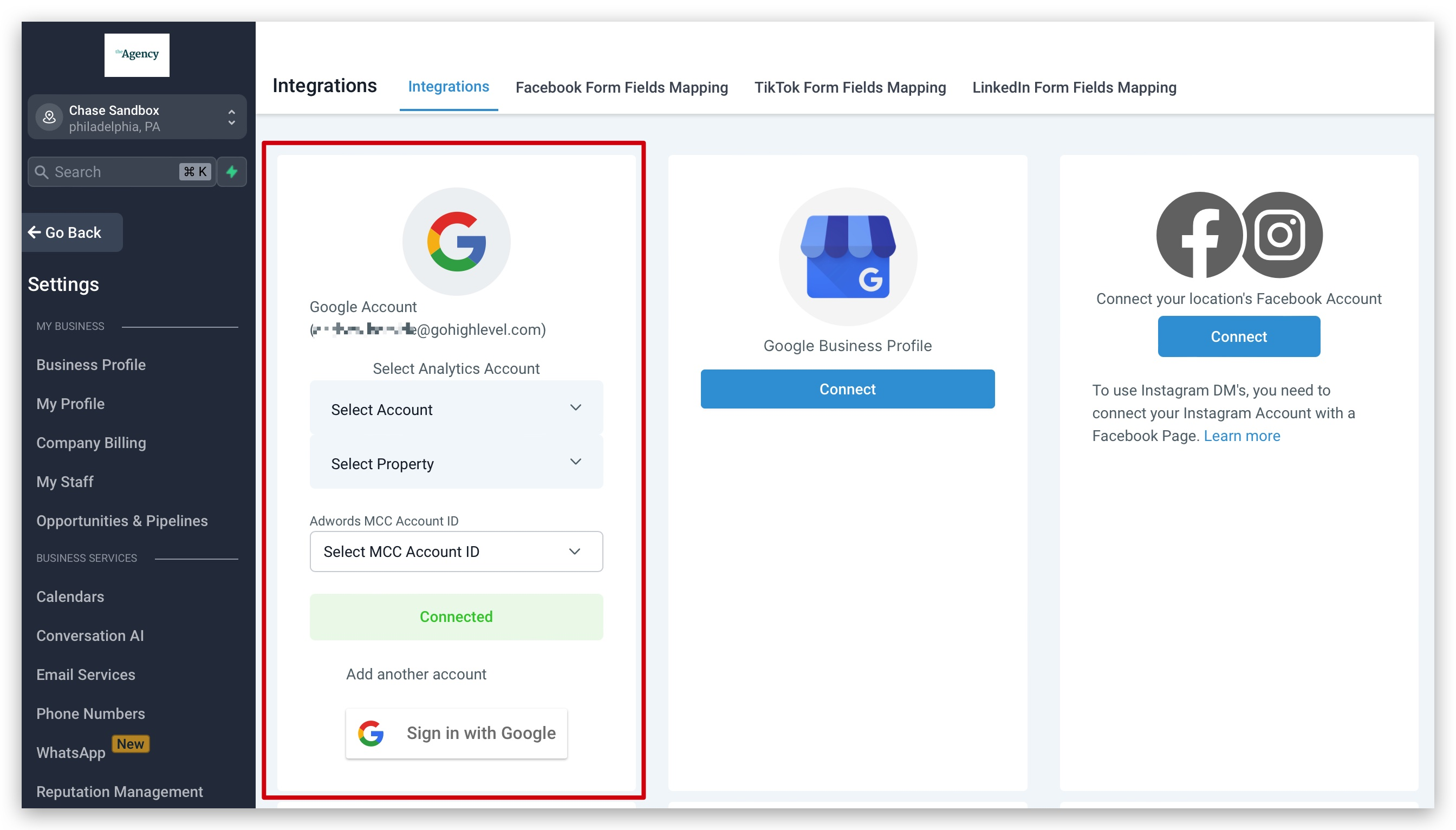This screenshot has width=1456, height=830.
Task: Open the Select Account analytics dropdown
Action: tap(456, 408)
